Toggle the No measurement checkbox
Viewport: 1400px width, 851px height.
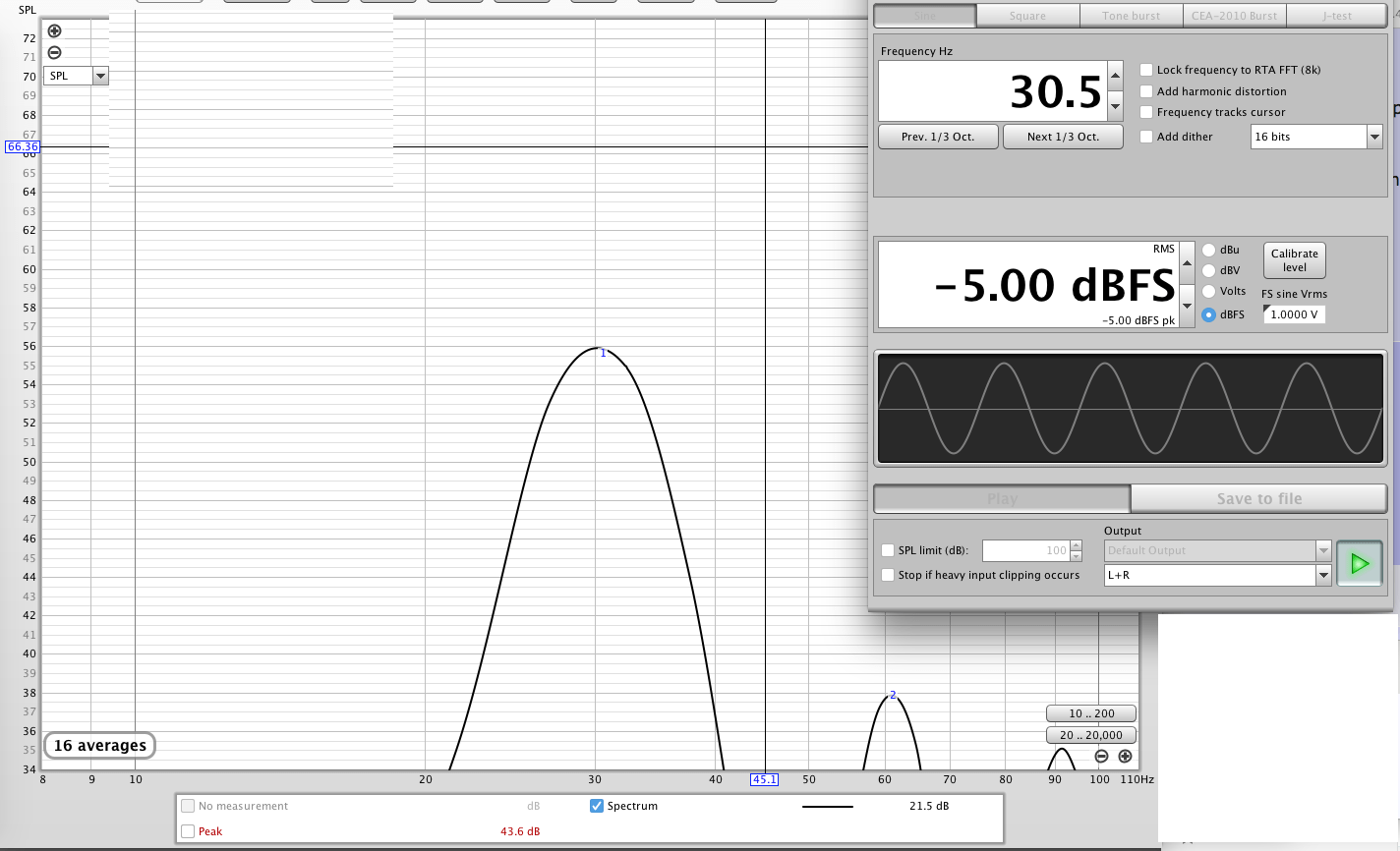(188, 806)
